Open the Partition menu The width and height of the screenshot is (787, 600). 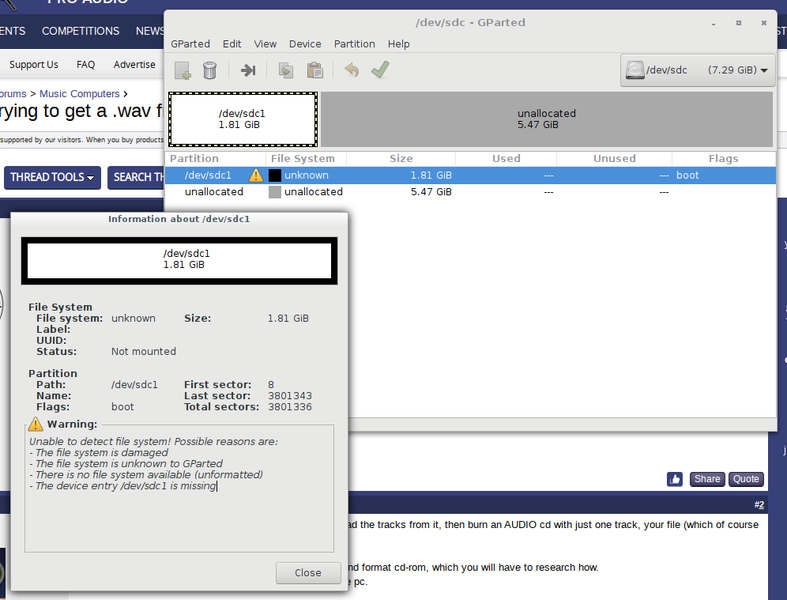(x=354, y=44)
